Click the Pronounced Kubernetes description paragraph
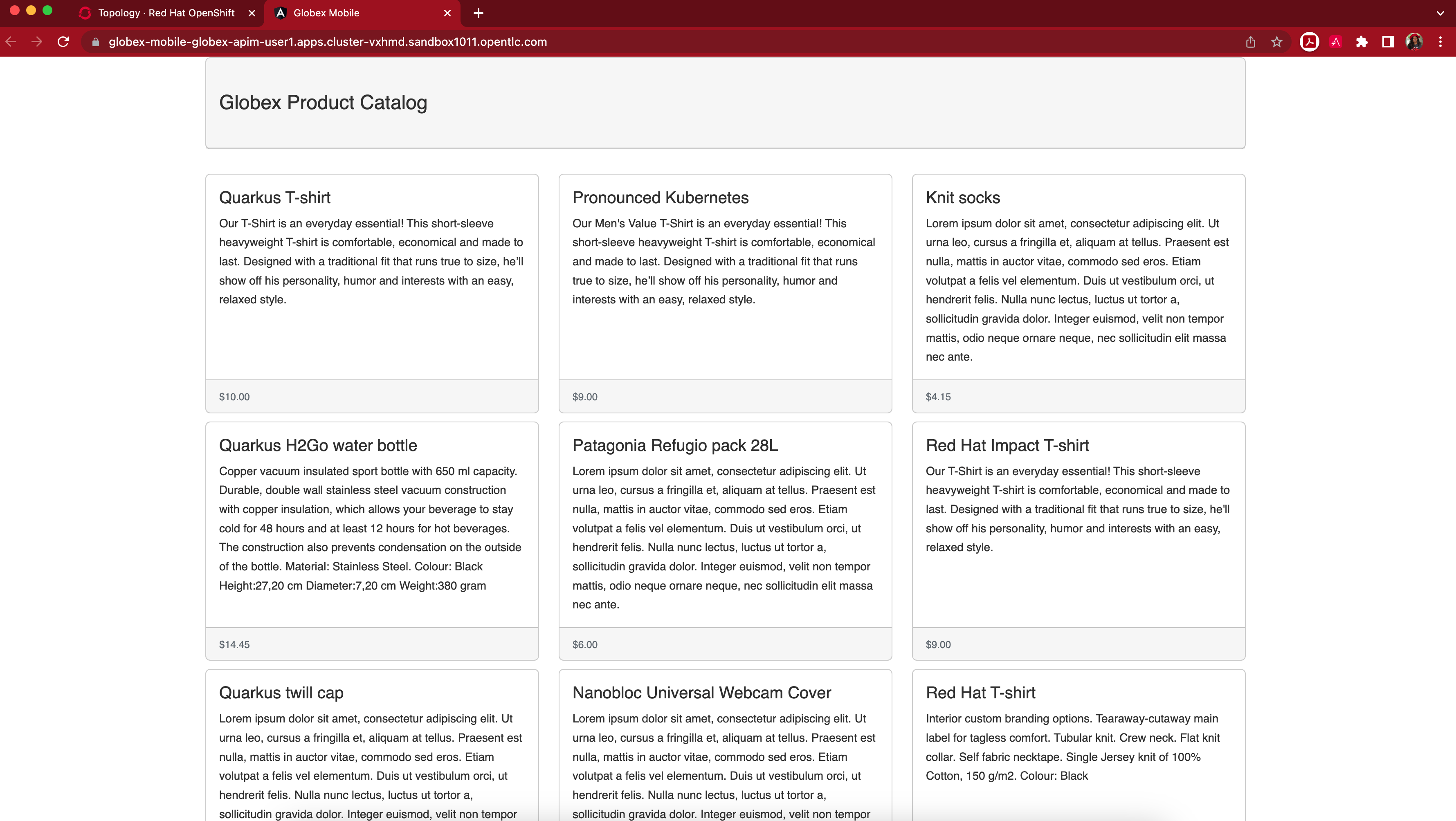 [x=724, y=262]
